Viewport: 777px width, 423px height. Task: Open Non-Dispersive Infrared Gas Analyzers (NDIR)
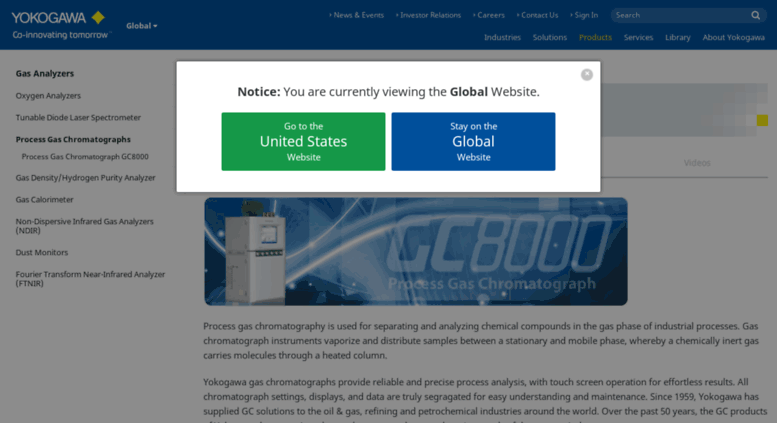point(85,226)
